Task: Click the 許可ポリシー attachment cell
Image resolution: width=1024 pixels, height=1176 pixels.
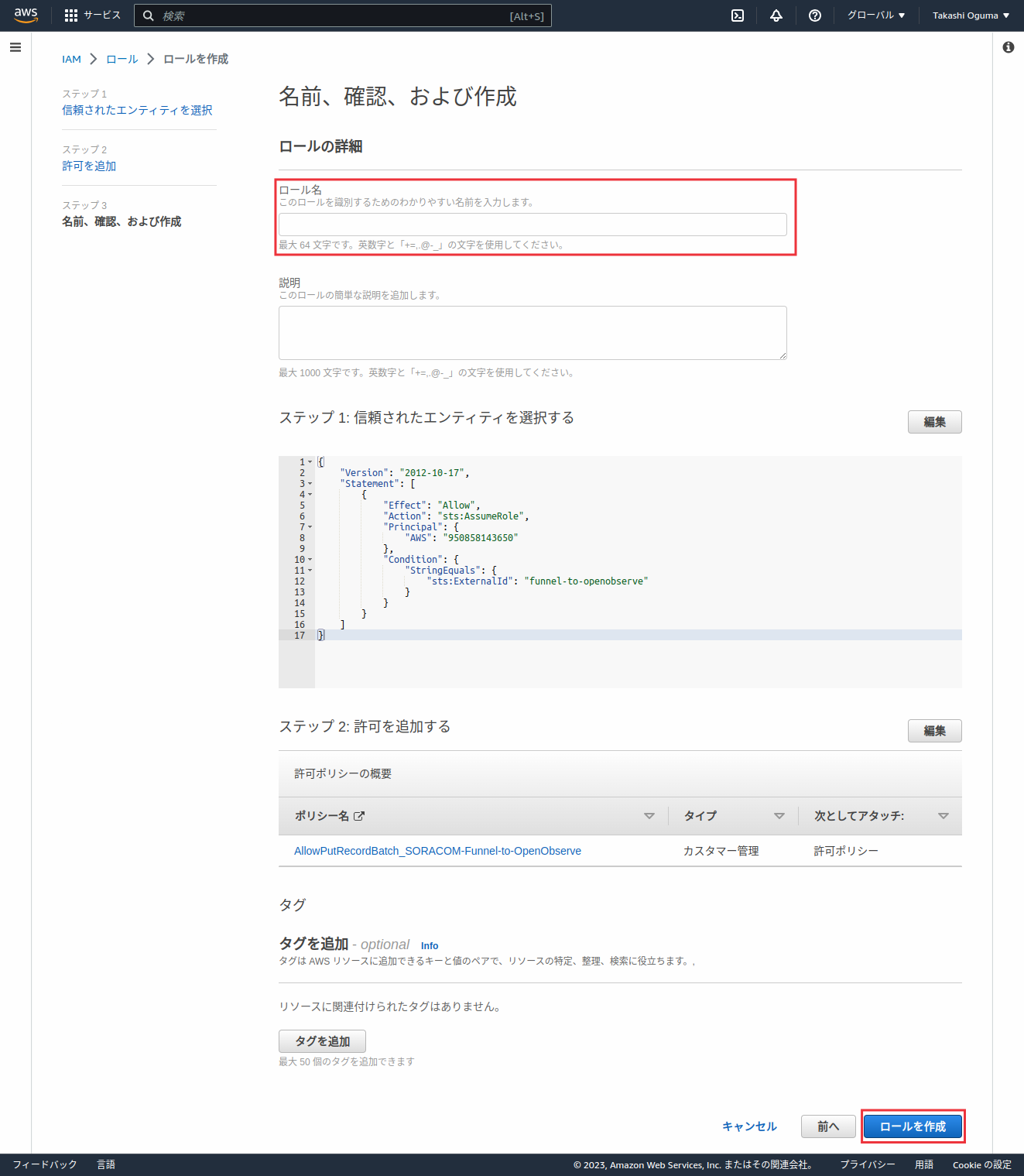Action: click(x=846, y=851)
